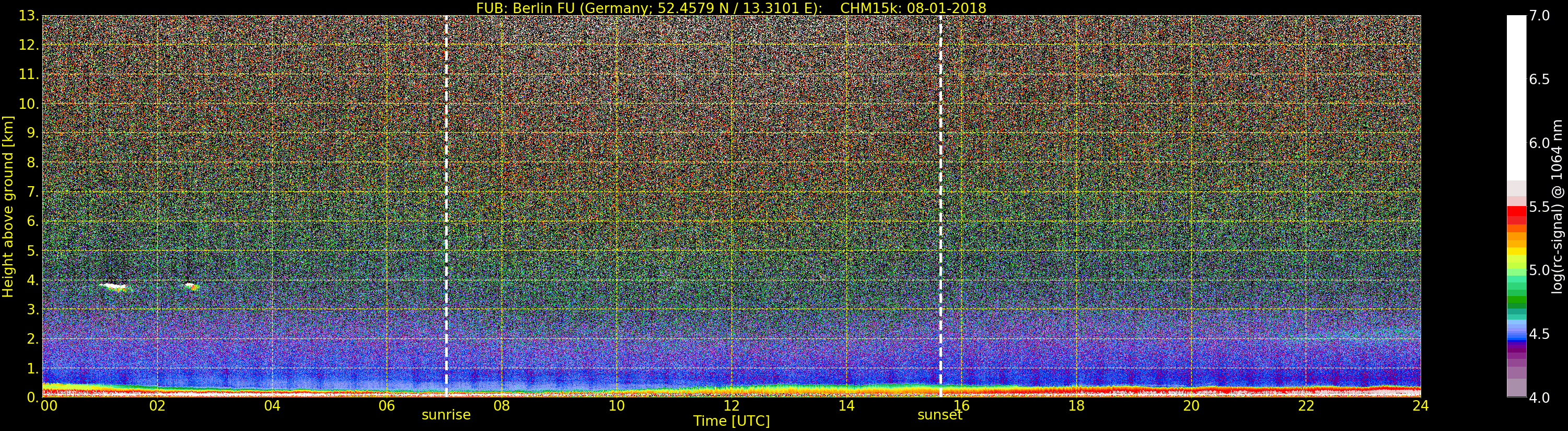Click the '4.5' colorbar tick label
The height and width of the screenshot is (431, 1568).
pos(1539,334)
